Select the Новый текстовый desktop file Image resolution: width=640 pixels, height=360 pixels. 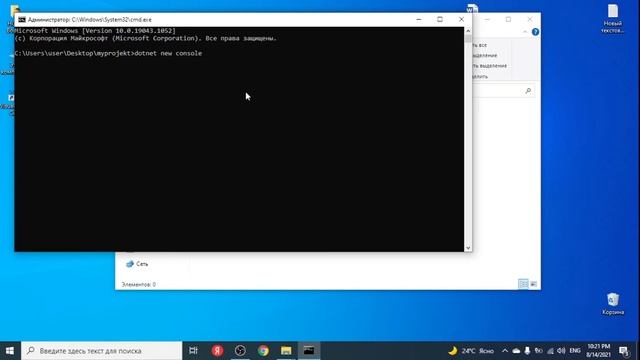click(x=612, y=19)
